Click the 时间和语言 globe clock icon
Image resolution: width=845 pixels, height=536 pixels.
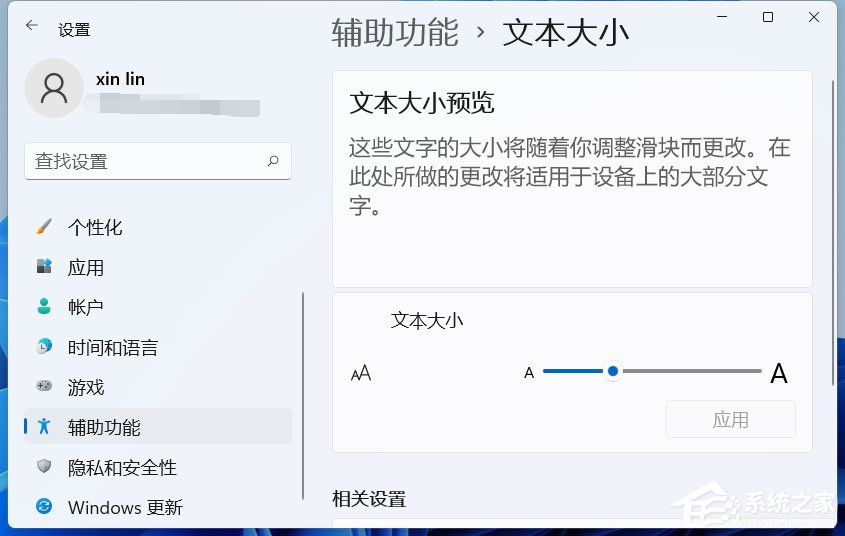coord(44,346)
